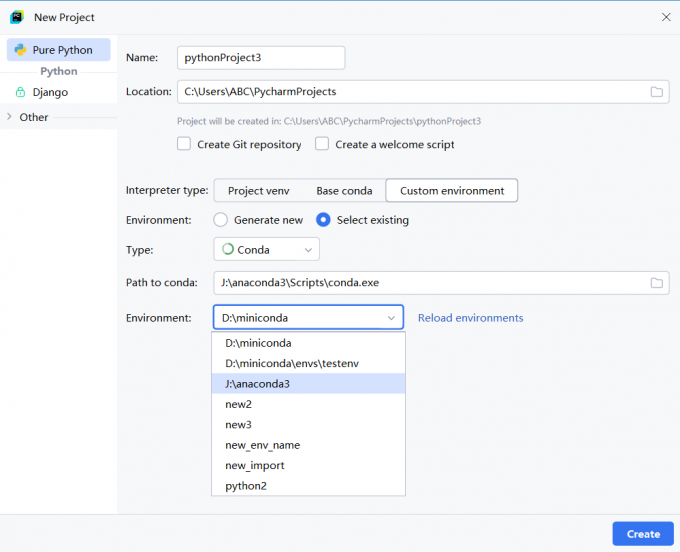The height and width of the screenshot is (552, 680).
Task: Pick new_env_name environment option
Action: (308, 445)
